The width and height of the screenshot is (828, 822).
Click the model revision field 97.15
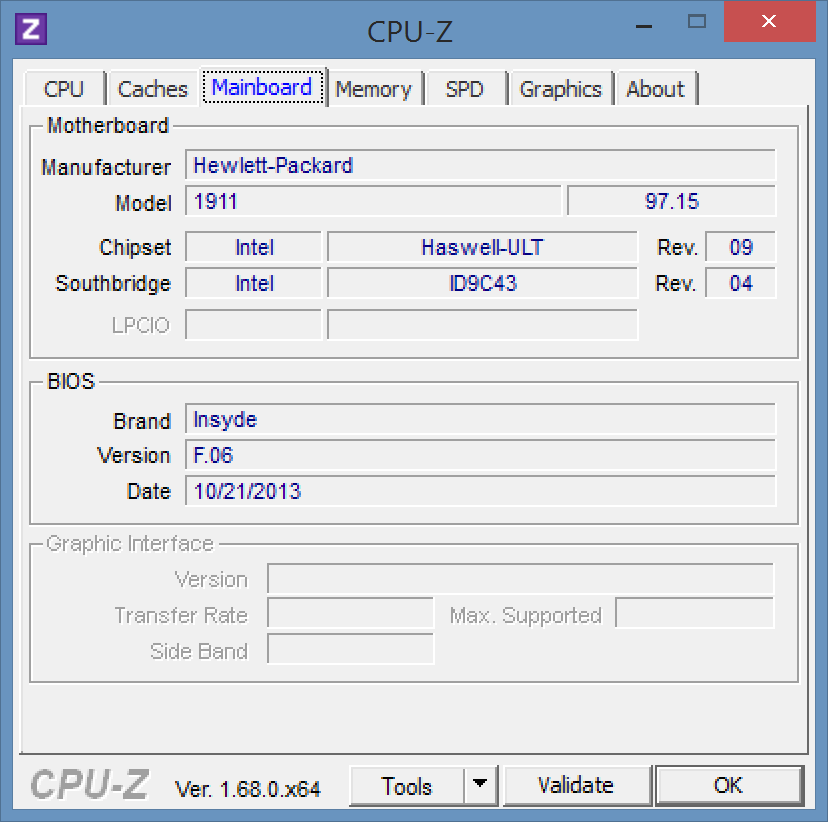tap(672, 201)
